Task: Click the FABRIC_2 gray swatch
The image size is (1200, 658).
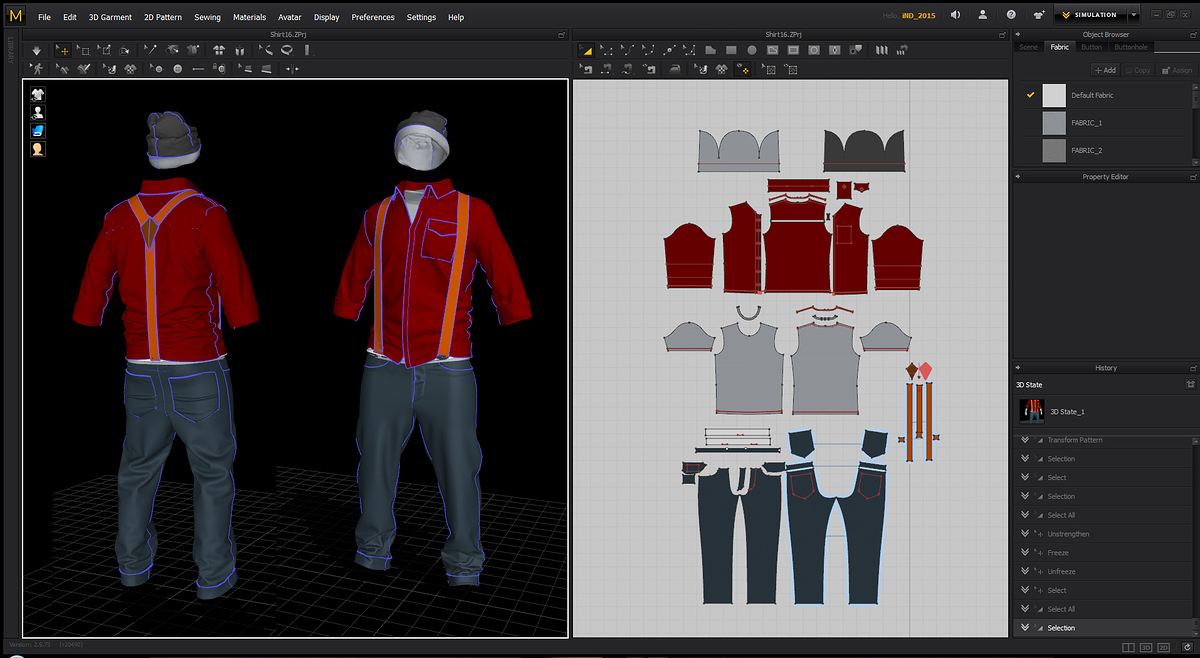Action: click(x=1054, y=150)
